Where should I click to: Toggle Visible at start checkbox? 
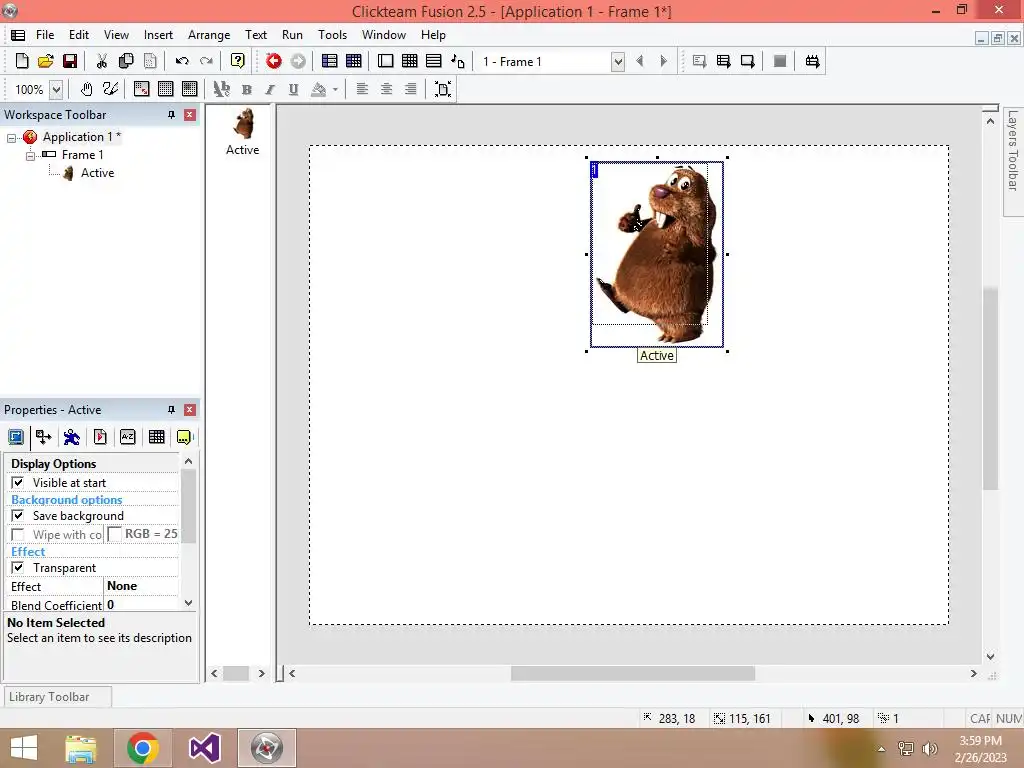(x=18, y=483)
